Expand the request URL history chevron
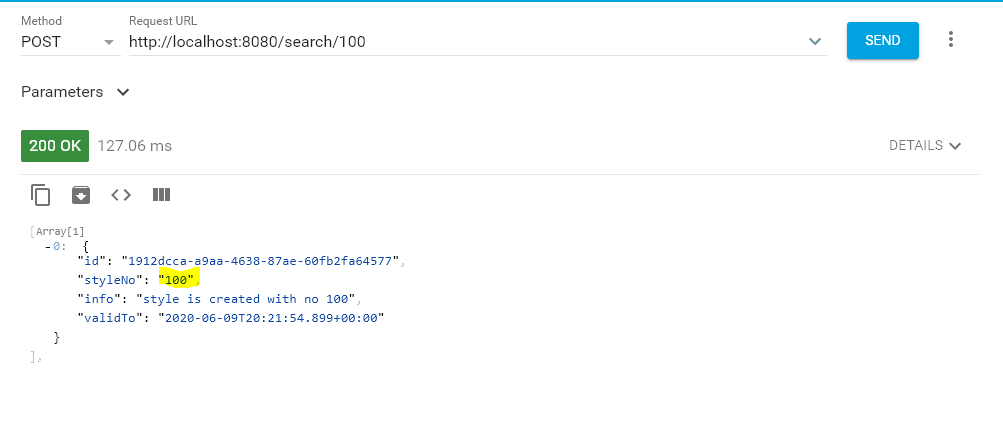 815,42
